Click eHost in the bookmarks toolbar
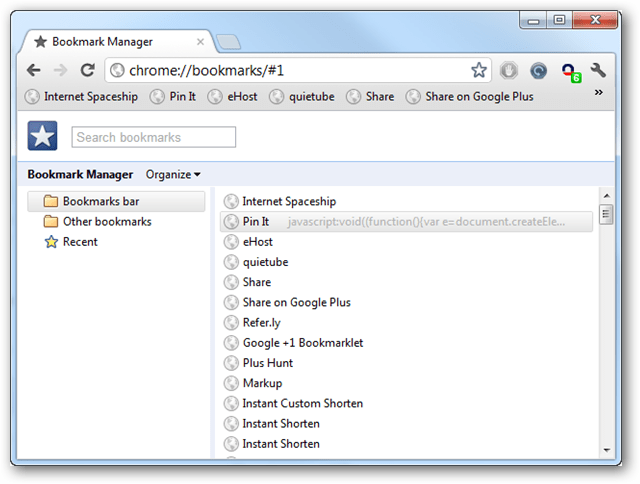This screenshot has height=484, width=640. click(232, 97)
